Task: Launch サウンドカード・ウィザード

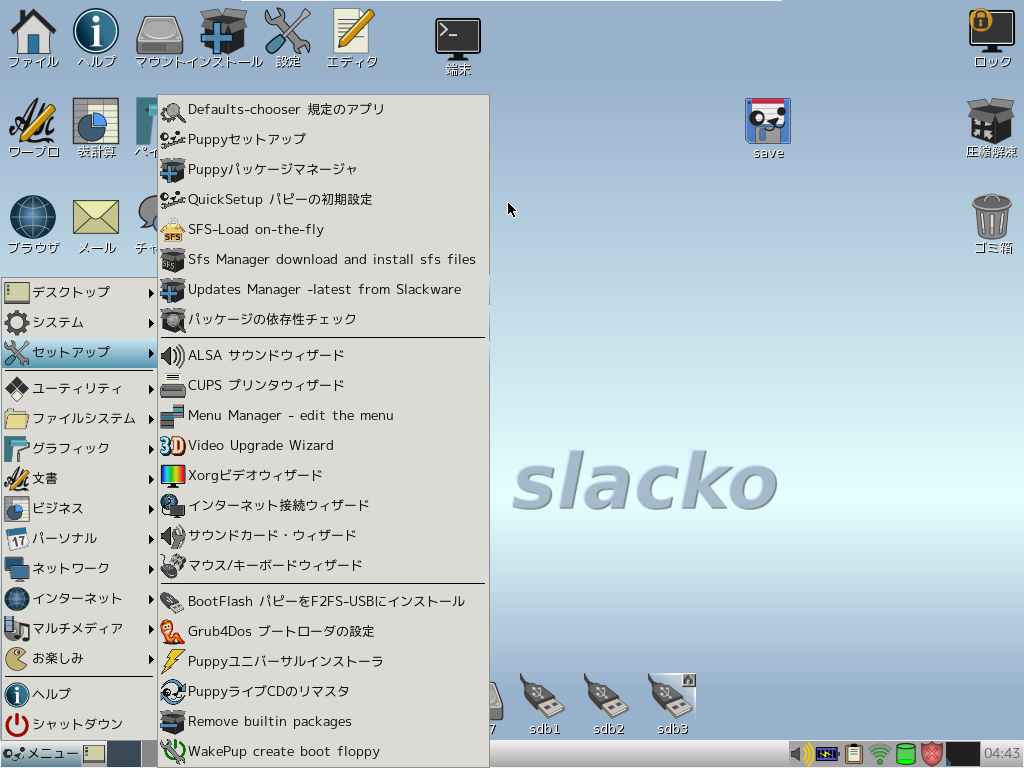Action: 323,536
